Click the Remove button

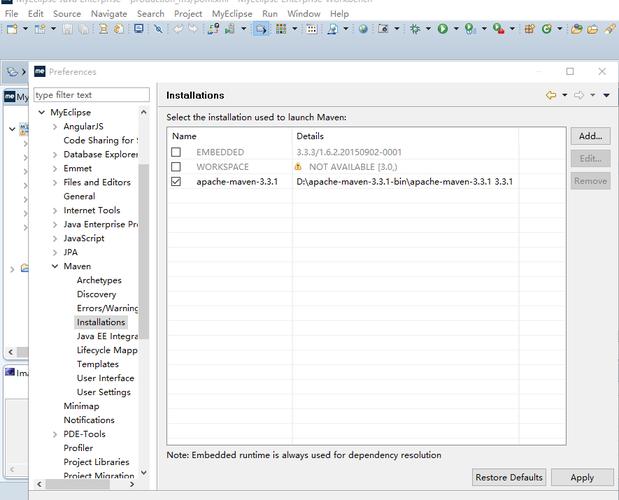pyautogui.click(x=590, y=181)
